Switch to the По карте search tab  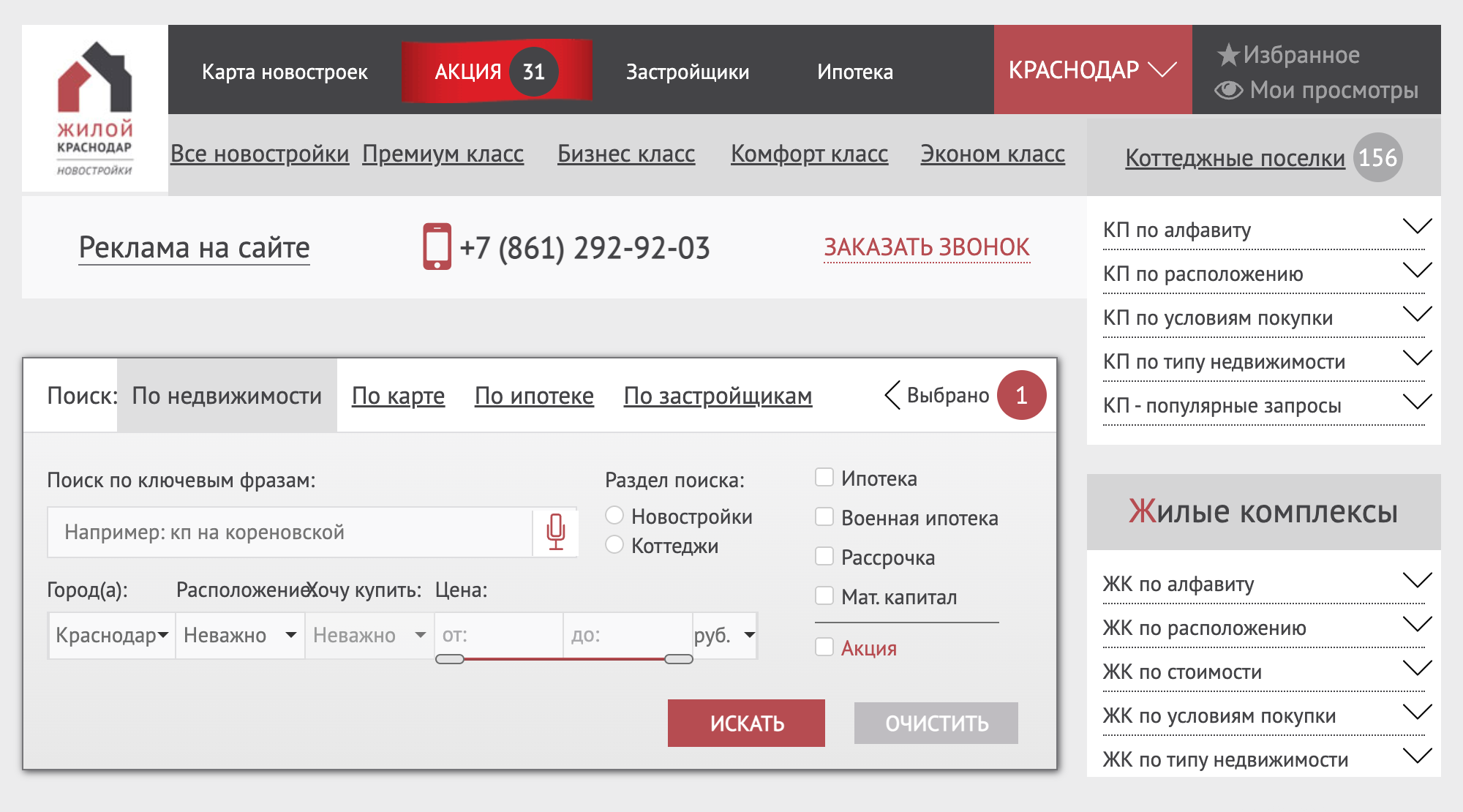[x=398, y=396]
